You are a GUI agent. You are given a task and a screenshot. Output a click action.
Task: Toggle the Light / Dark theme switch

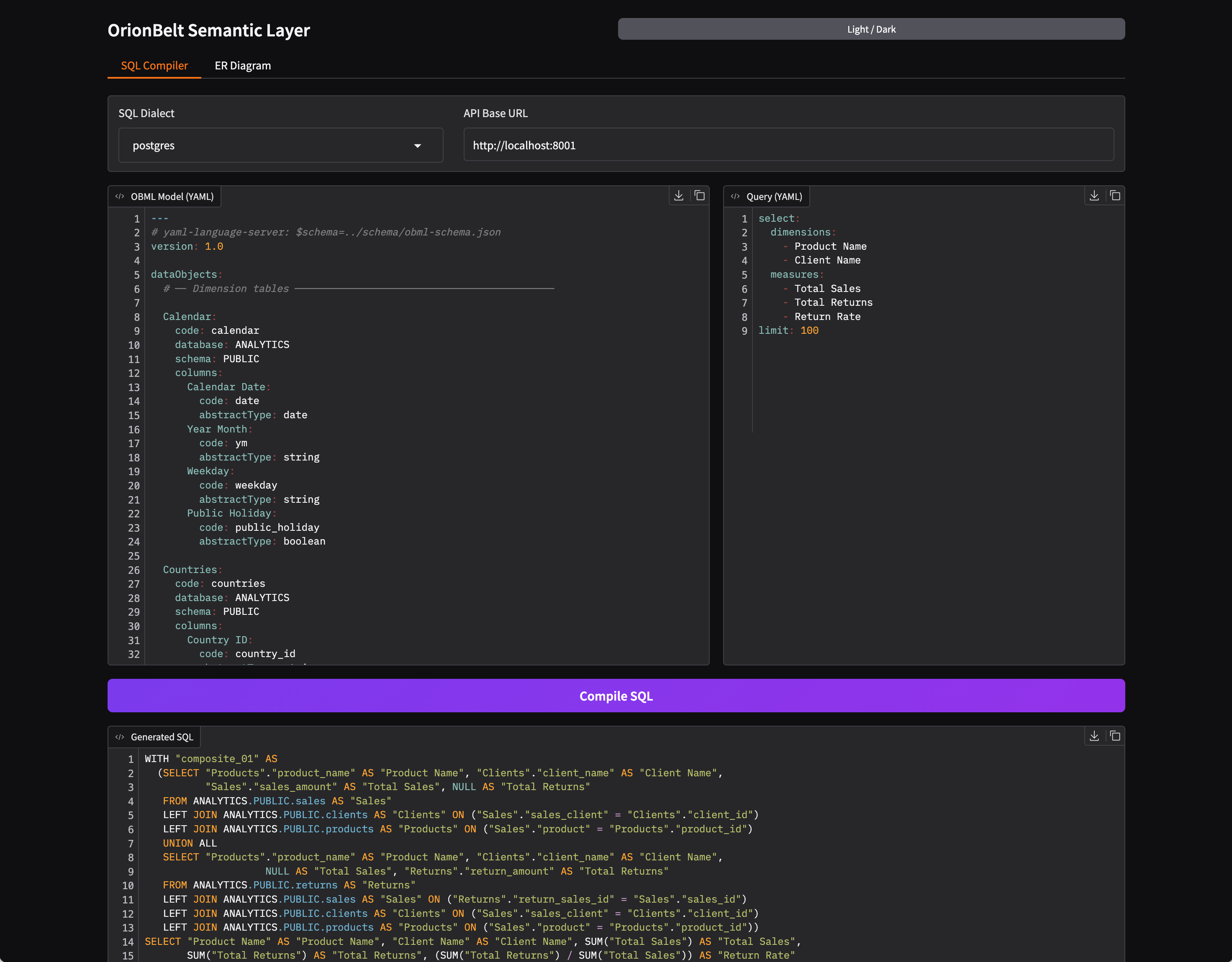pyautogui.click(x=871, y=29)
